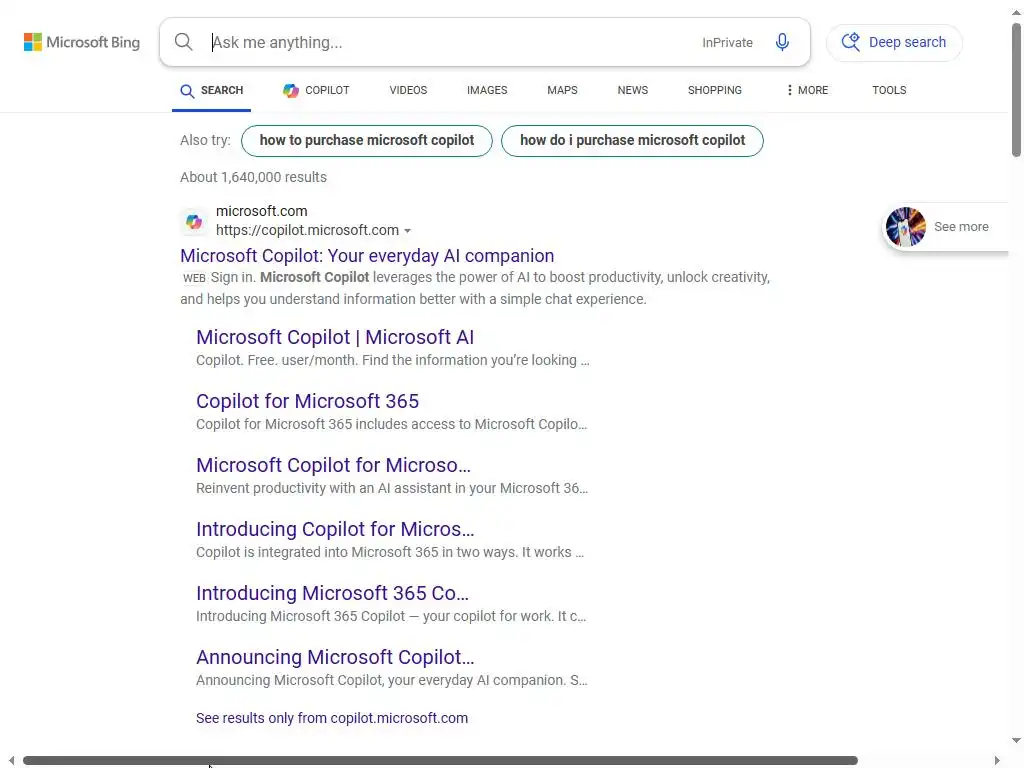Viewport: 1024px width, 768px height.
Task: Select the SEARCH tab
Action: 212,91
